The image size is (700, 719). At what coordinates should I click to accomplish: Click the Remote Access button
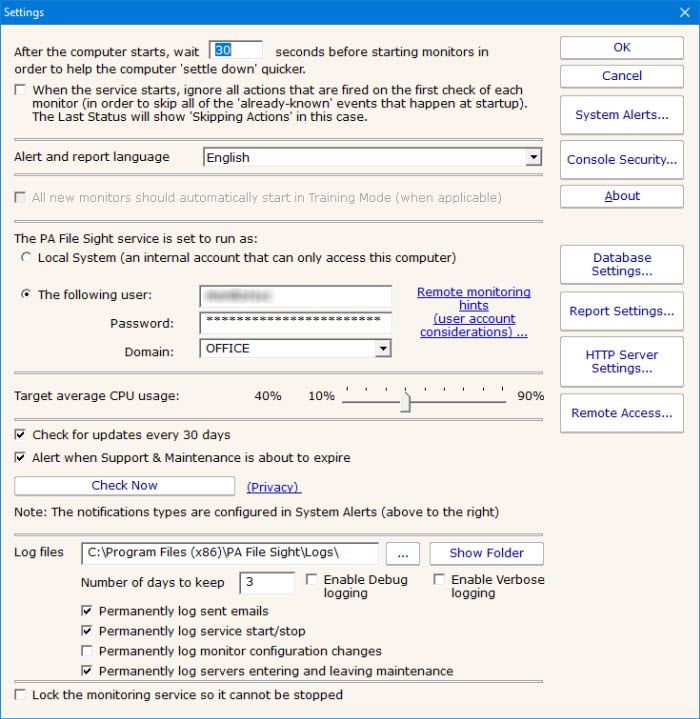pyautogui.click(x=621, y=413)
